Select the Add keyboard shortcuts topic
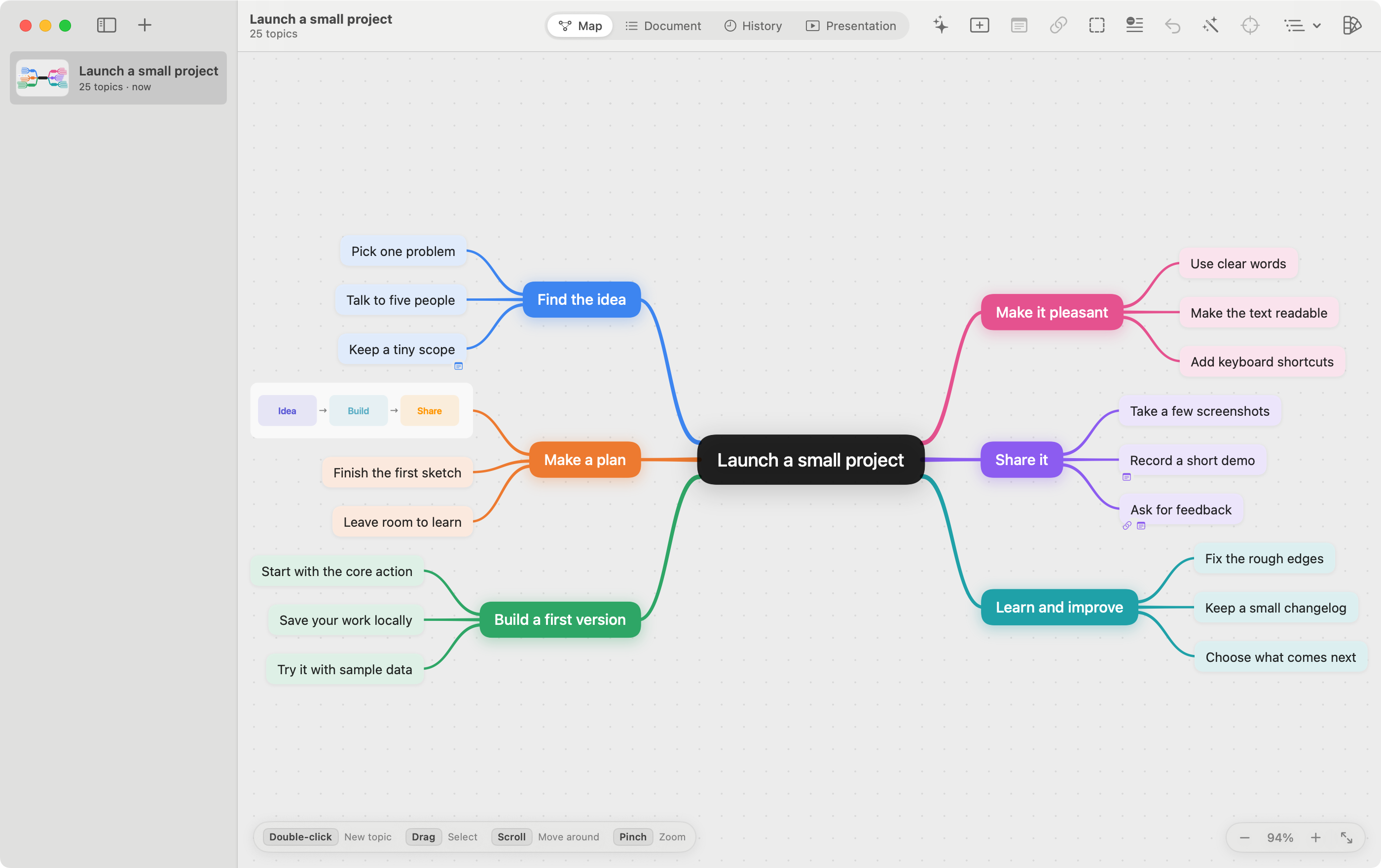The width and height of the screenshot is (1381, 868). click(1262, 362)
